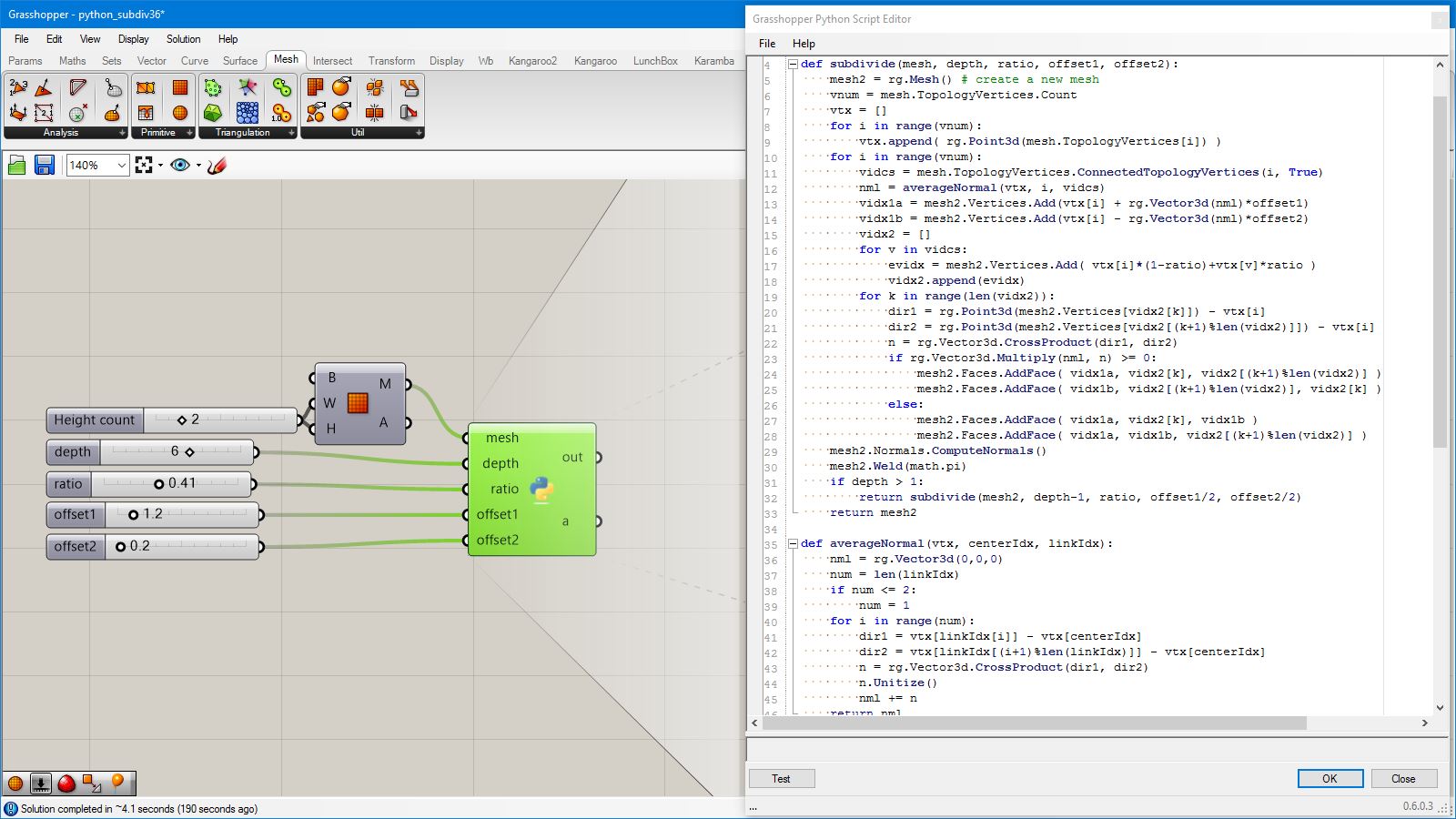The image size is (1456, 819).
Task: Click the ratio slider handle at 0.41
Action: tap(159, 484)
